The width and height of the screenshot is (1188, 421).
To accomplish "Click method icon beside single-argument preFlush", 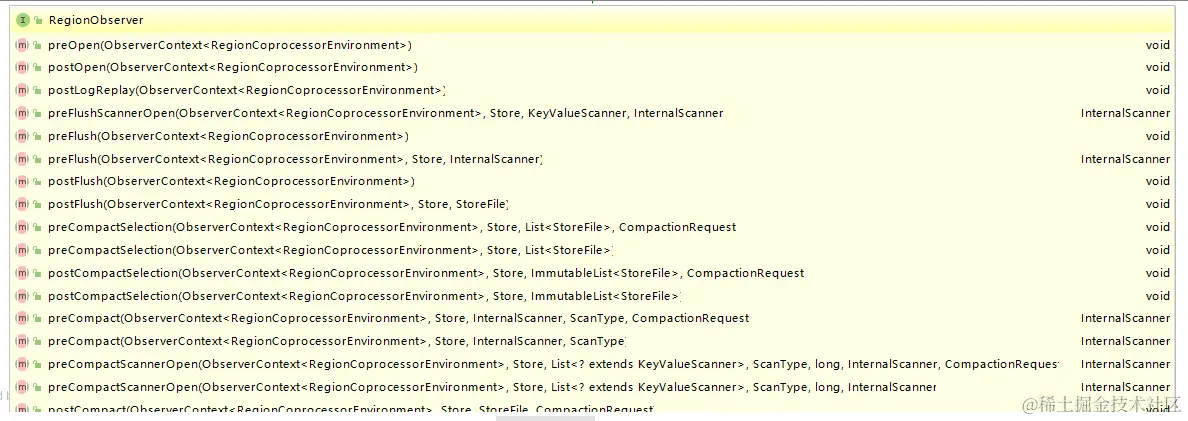I will click(22, 136).
